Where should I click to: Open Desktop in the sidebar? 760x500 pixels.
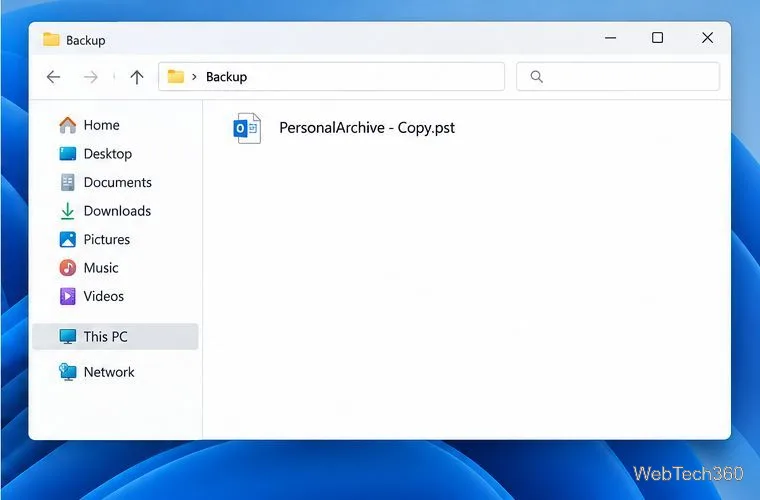108,154
